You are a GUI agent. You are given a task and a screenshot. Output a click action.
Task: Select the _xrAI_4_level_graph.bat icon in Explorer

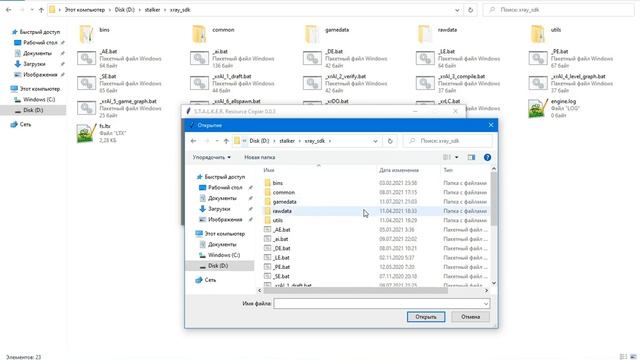pyautogui.click(x=538, y=83)
